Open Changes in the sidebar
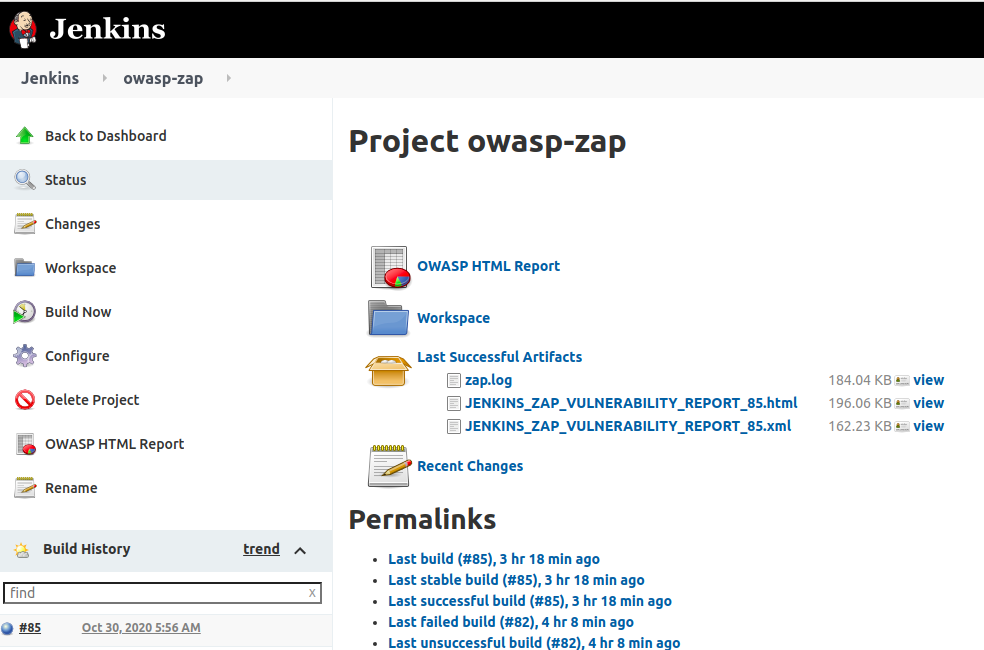 tap(73, 224)
